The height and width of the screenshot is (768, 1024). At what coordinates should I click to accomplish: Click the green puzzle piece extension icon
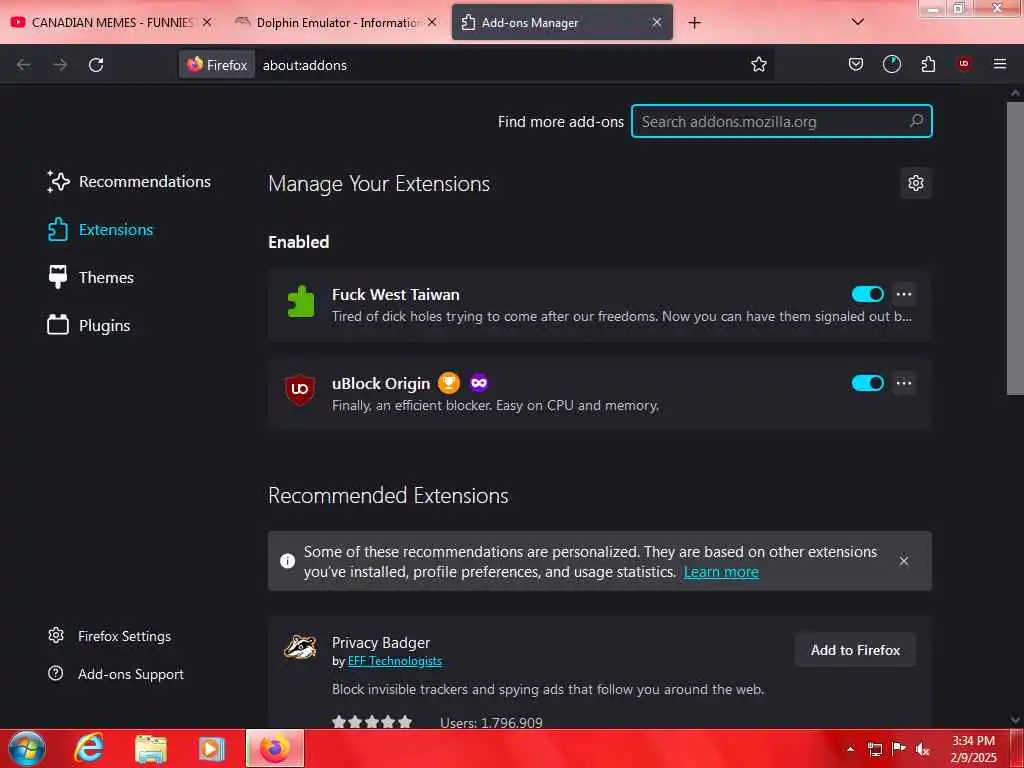300,302
